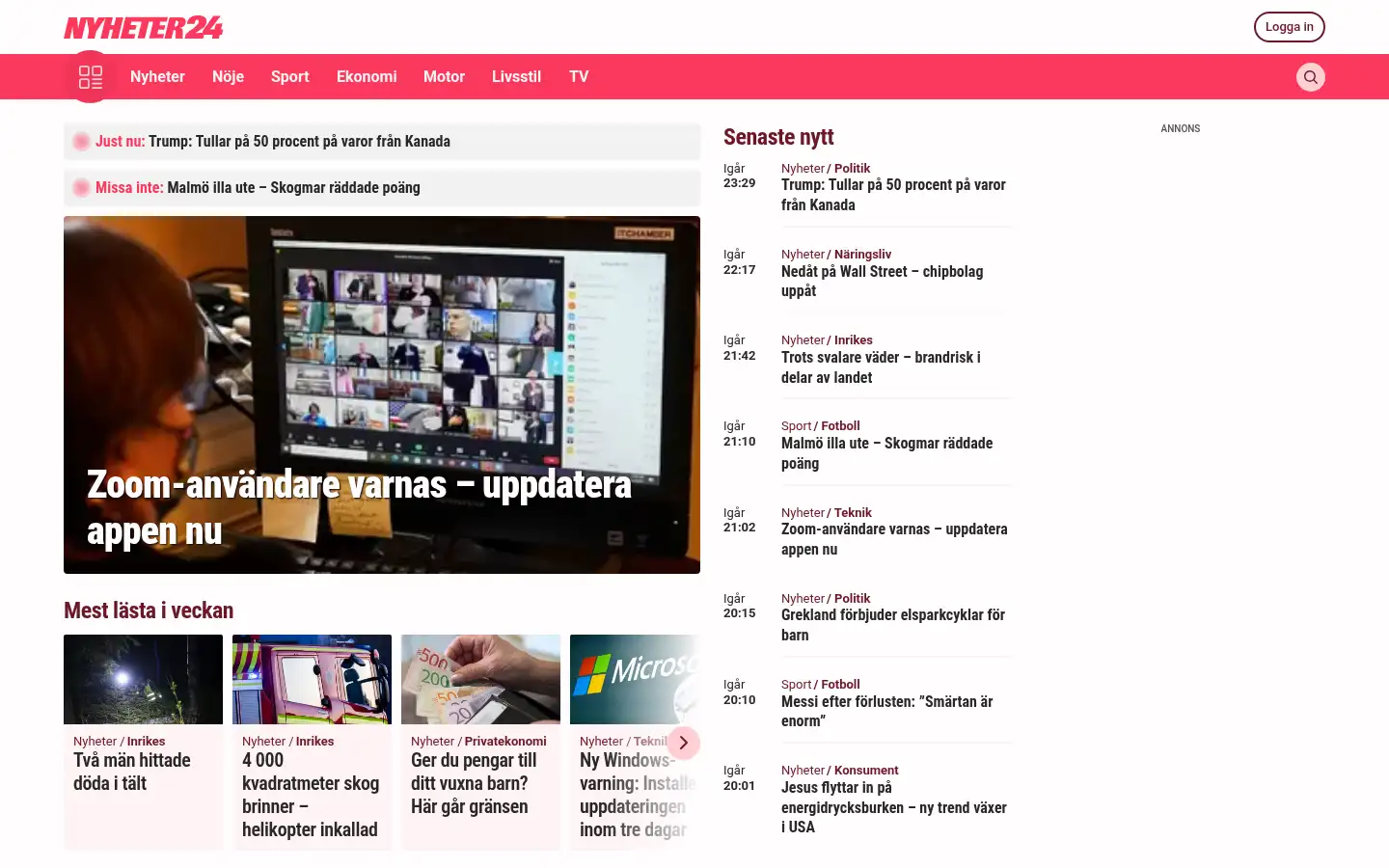The height and width of the screenshot is (868, 1389).
Task: Open the Nyheter section in the navbar
Action: (157, 77)
